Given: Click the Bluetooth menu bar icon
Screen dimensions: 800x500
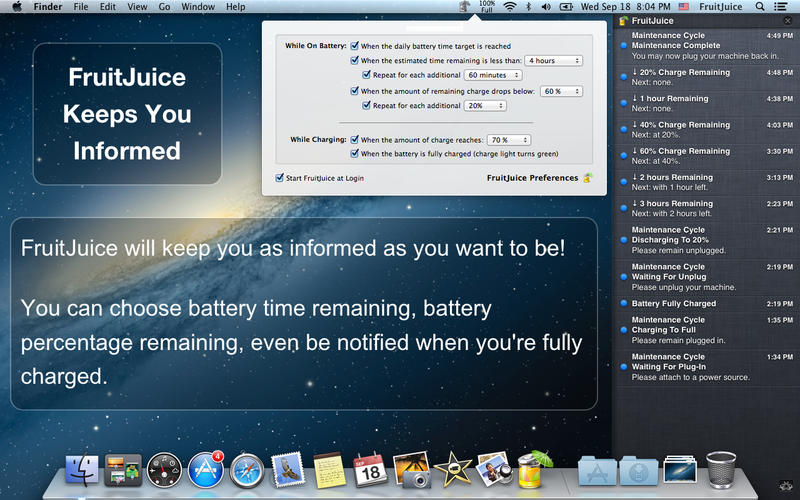Looking at the screenshot, I should coord(529,7).
